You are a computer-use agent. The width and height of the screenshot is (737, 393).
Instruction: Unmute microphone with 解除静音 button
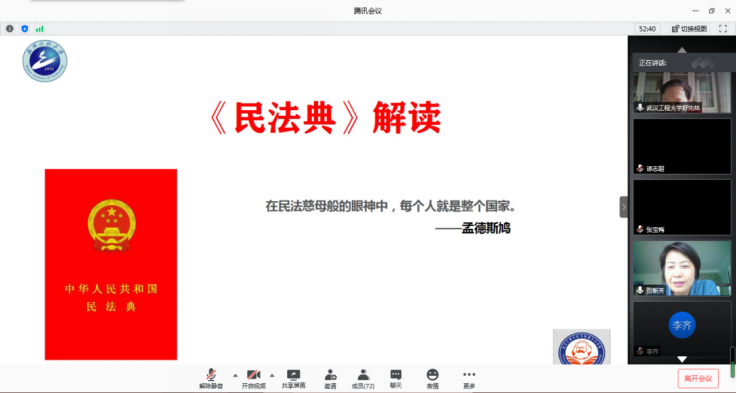(211, 379)
